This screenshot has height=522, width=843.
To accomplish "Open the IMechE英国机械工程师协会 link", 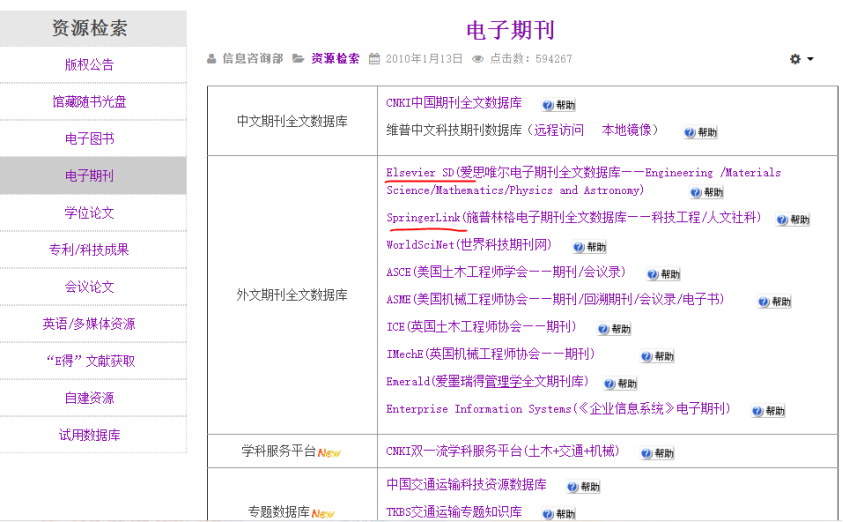I will point(490,354).
